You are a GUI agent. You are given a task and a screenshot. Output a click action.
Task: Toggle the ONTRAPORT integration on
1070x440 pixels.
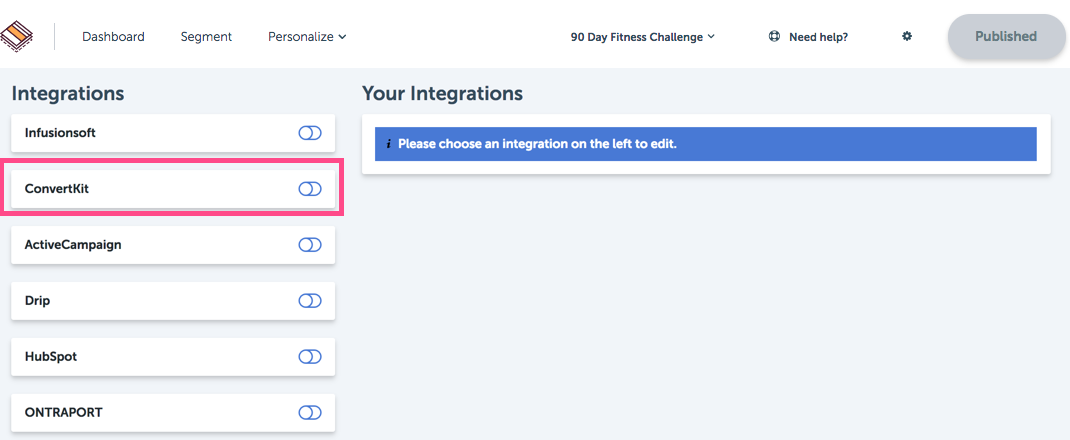(x=310, y=412)
